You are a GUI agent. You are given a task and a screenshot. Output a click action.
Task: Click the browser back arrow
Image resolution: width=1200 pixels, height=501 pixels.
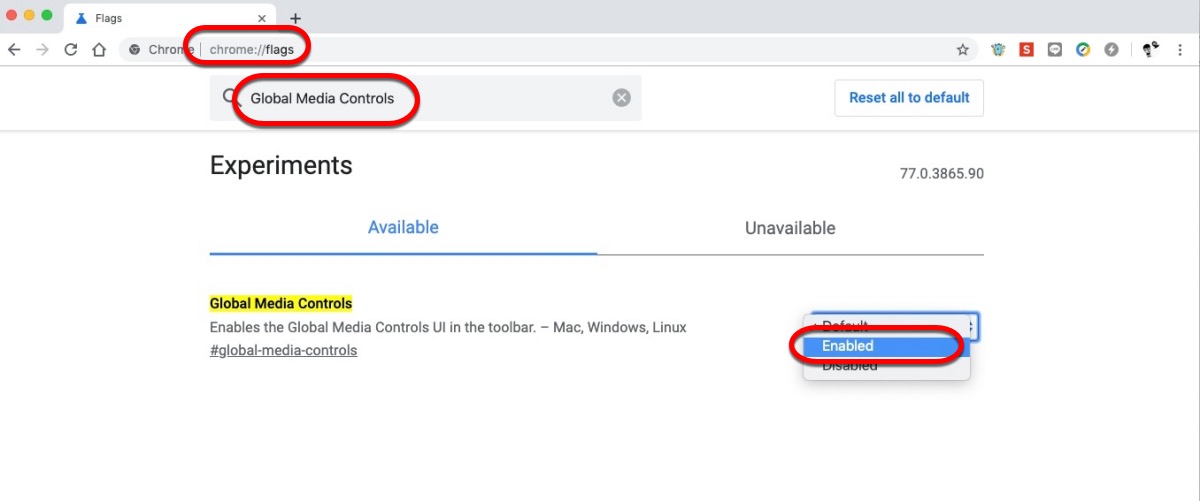click(x=14, y=49)
